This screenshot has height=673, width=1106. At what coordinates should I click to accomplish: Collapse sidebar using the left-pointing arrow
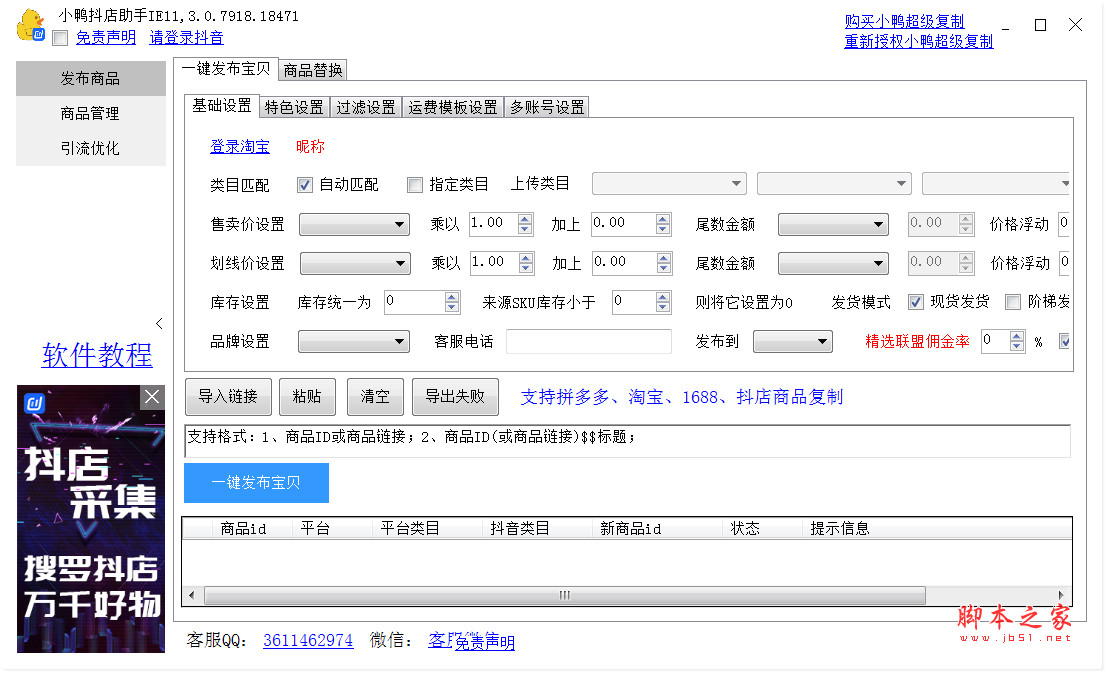pos(158,323)
